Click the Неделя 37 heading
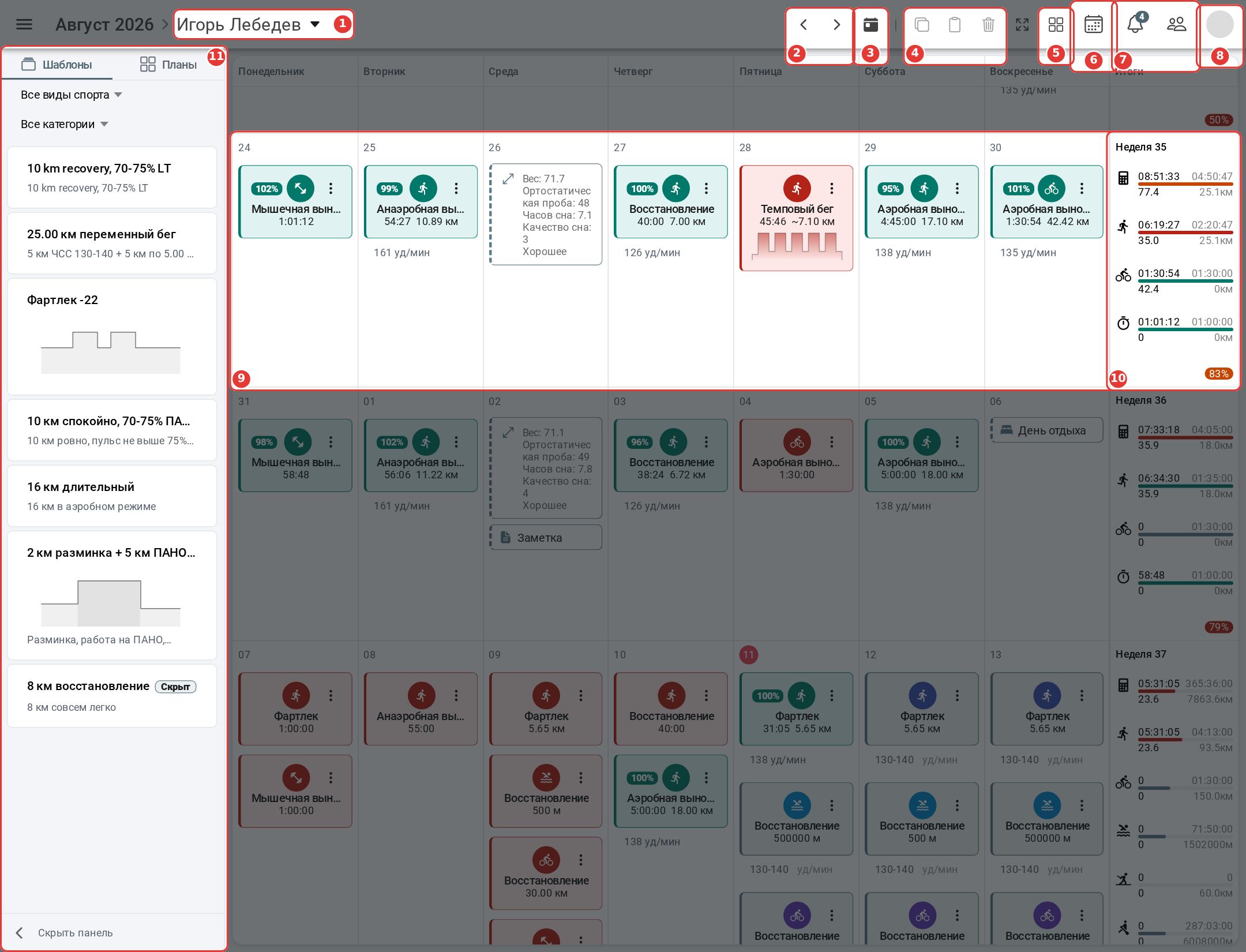This screenshot has height=952, width=1246. (x=1140, y=654)
